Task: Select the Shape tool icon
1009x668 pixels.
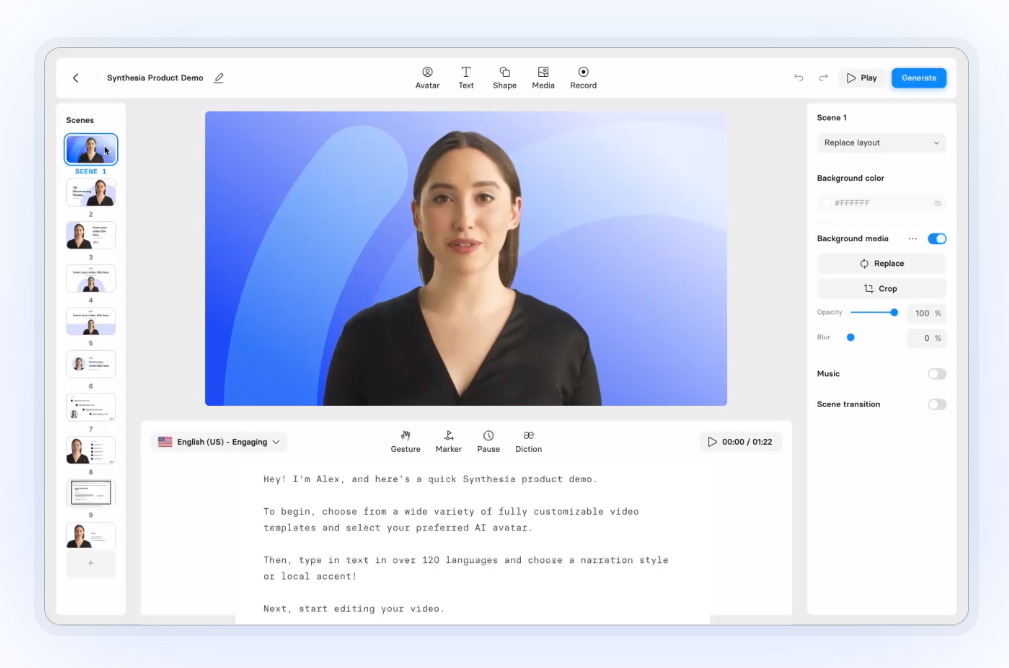Action: (x=504, y=78)
